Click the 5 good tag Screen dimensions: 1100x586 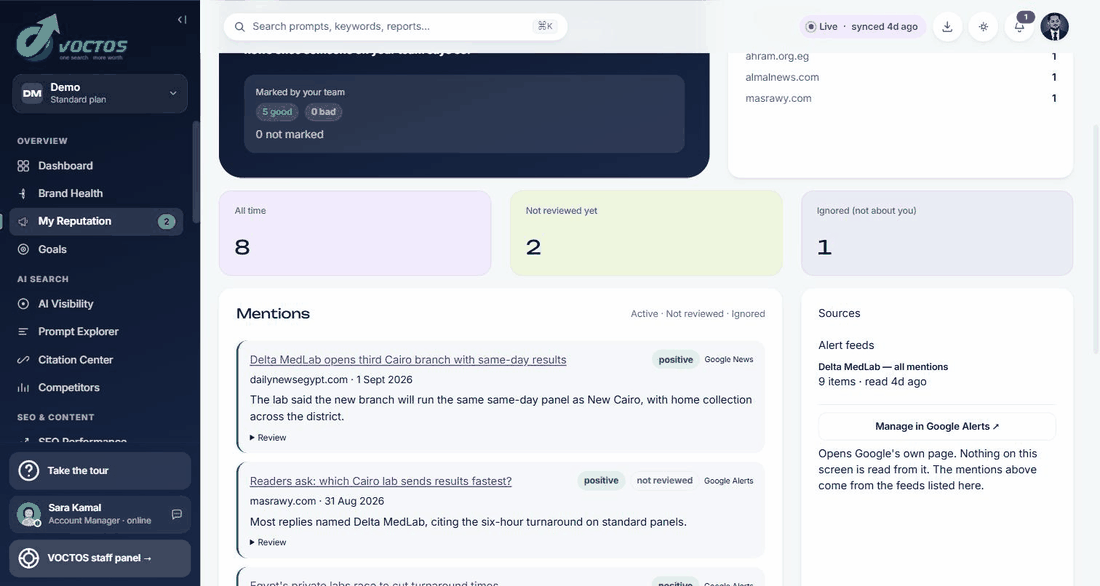277,112
